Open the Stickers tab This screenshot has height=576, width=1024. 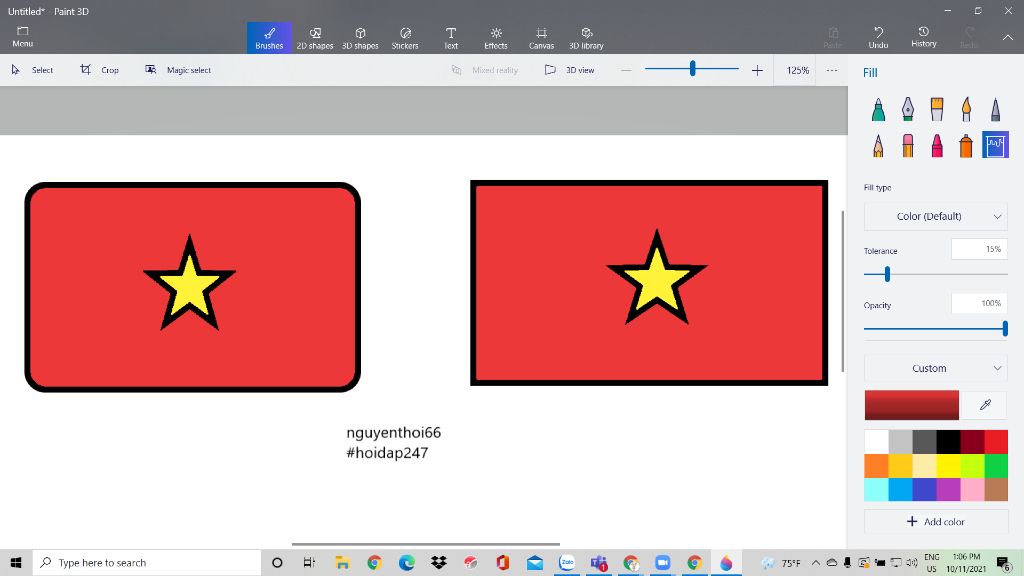(x=405, y=37)
